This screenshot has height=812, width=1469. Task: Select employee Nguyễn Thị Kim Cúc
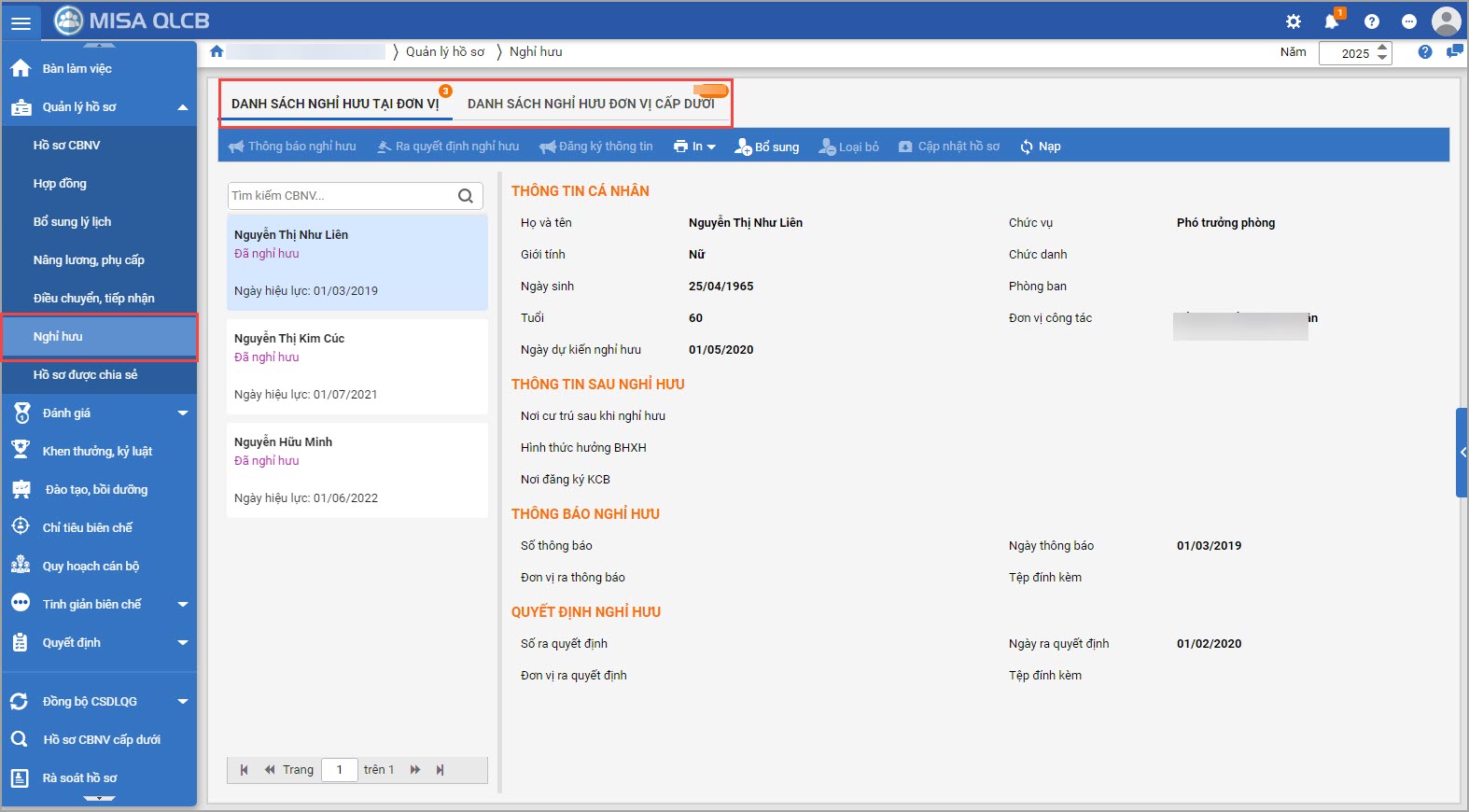click(357, 367)
